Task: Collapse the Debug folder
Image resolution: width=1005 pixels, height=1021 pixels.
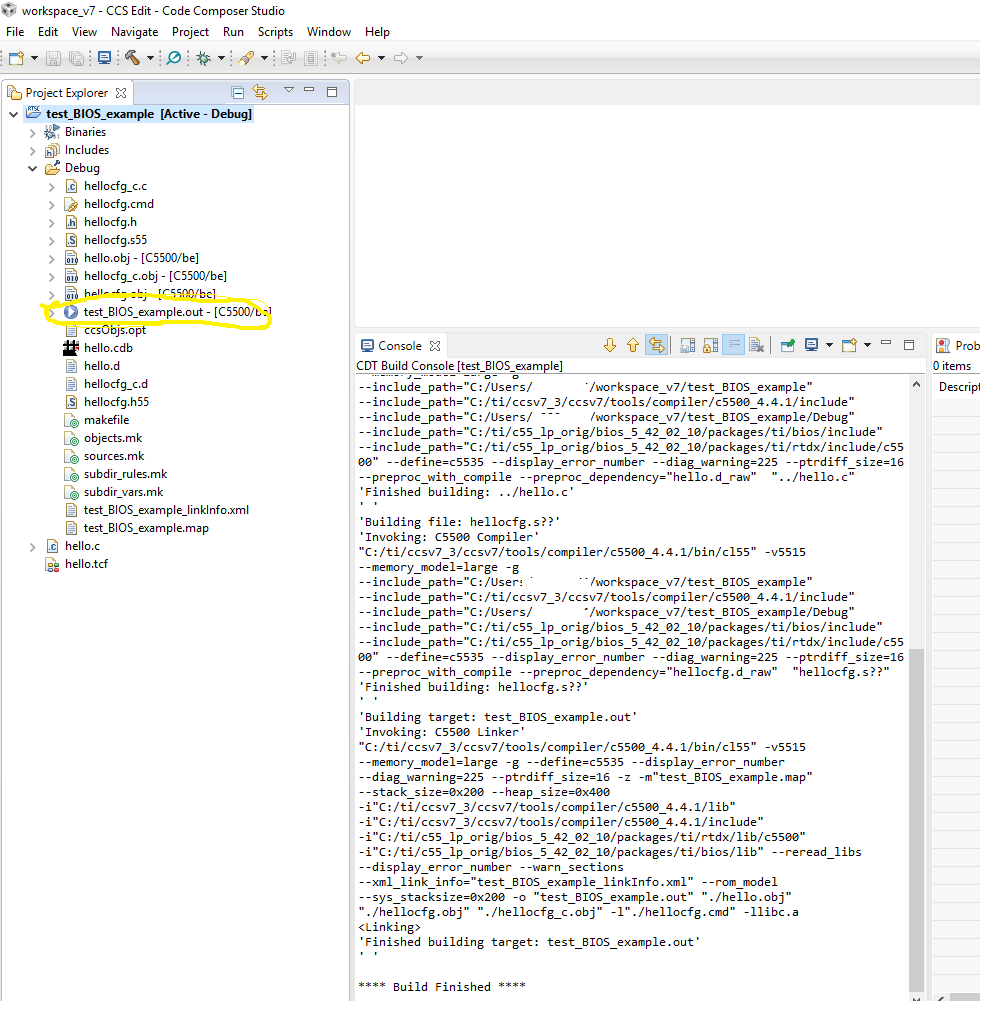Action: [x=33, y=169]
